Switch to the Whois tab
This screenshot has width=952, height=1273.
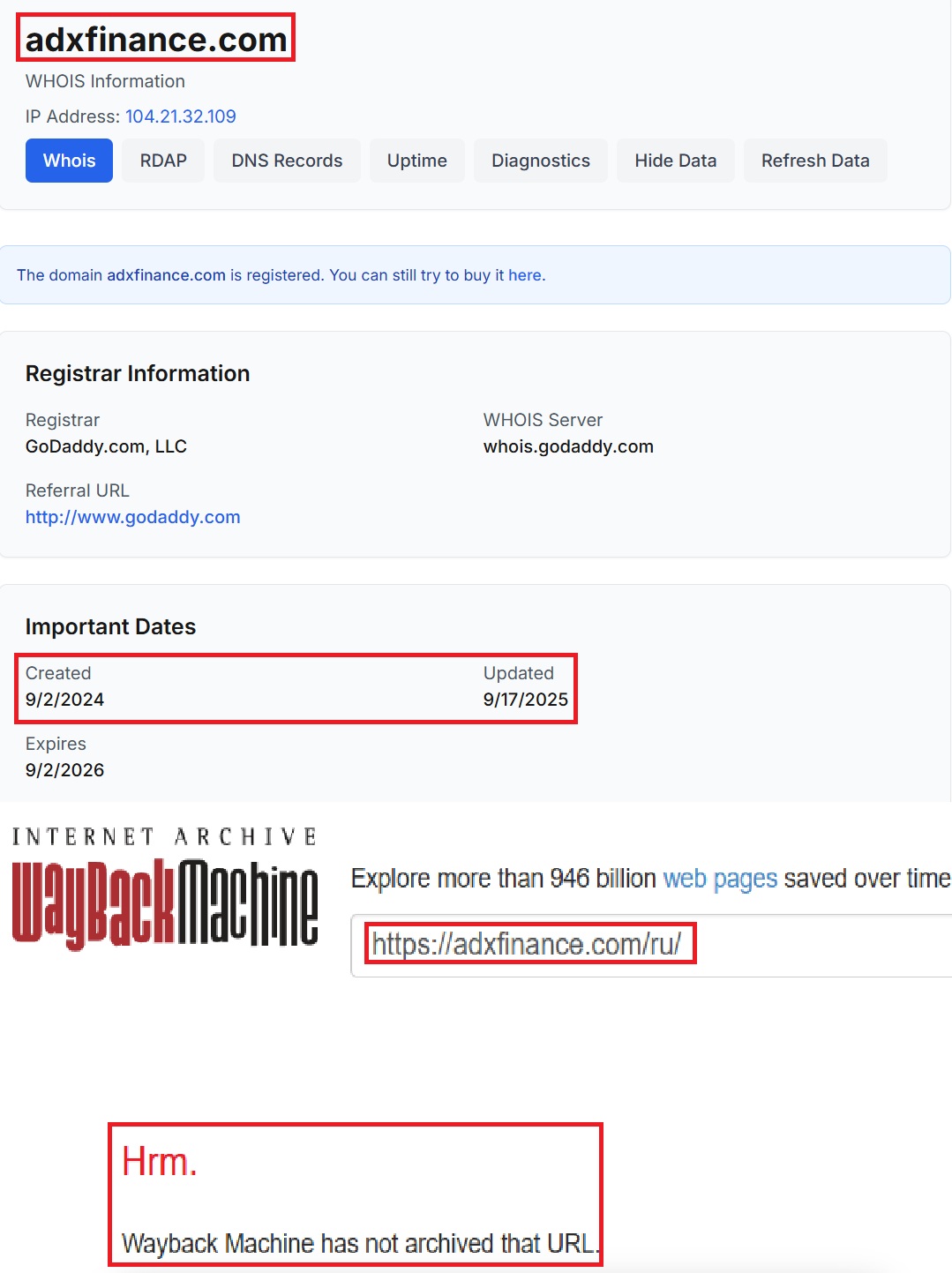pos(69,161)
